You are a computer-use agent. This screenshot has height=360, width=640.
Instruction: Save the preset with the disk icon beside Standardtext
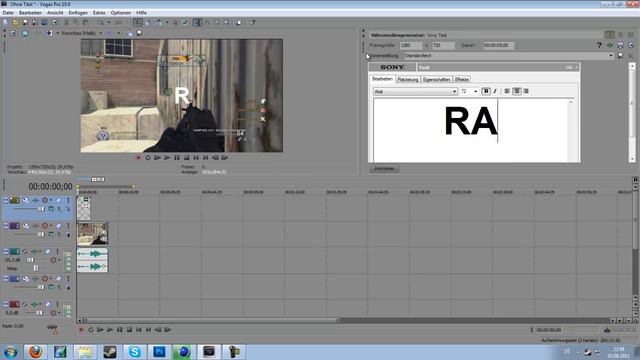620,56
